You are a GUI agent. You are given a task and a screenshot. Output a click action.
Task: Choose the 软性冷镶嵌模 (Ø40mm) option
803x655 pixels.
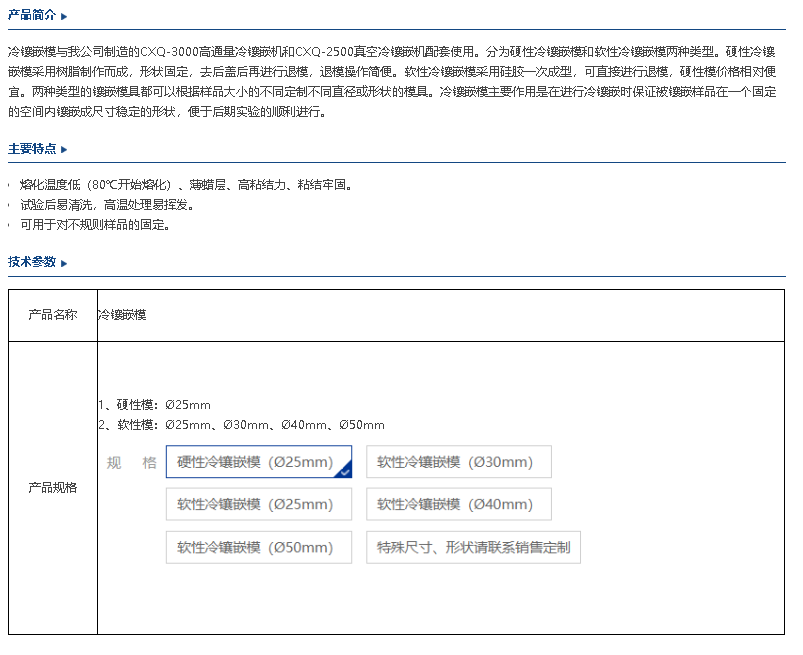[458, 504]
